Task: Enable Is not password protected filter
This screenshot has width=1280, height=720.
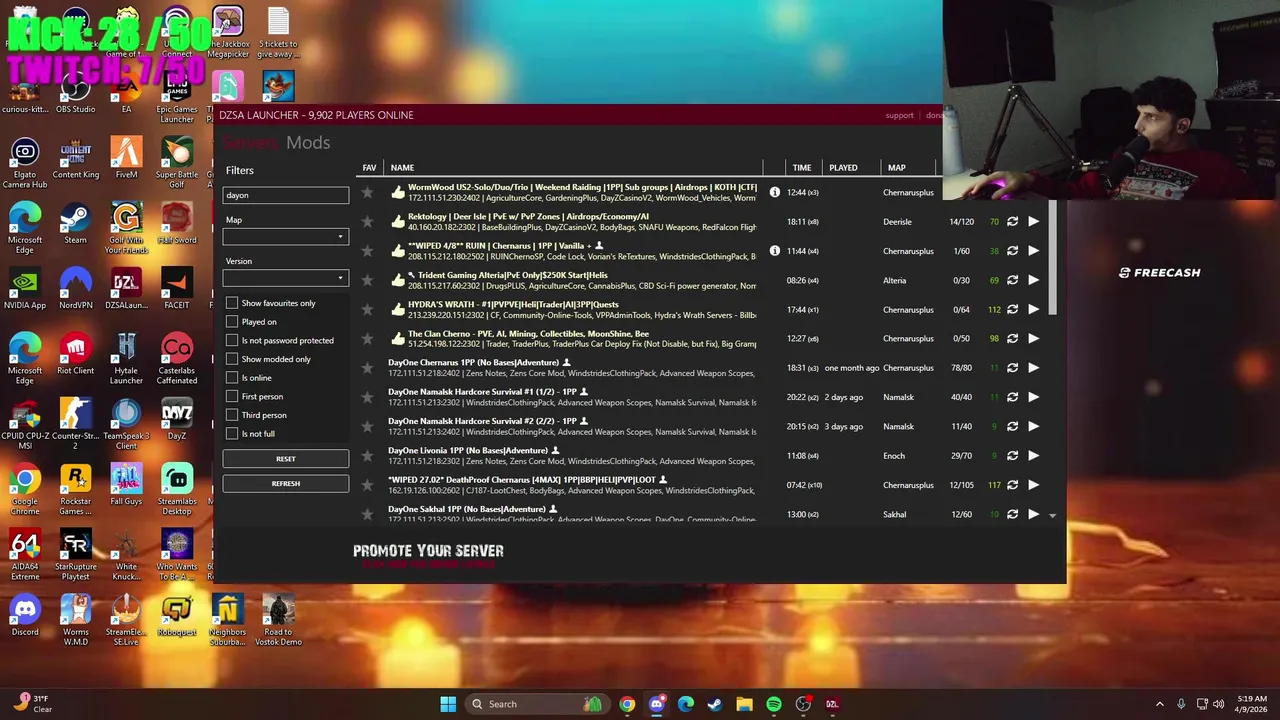Action: pos(232,340)
